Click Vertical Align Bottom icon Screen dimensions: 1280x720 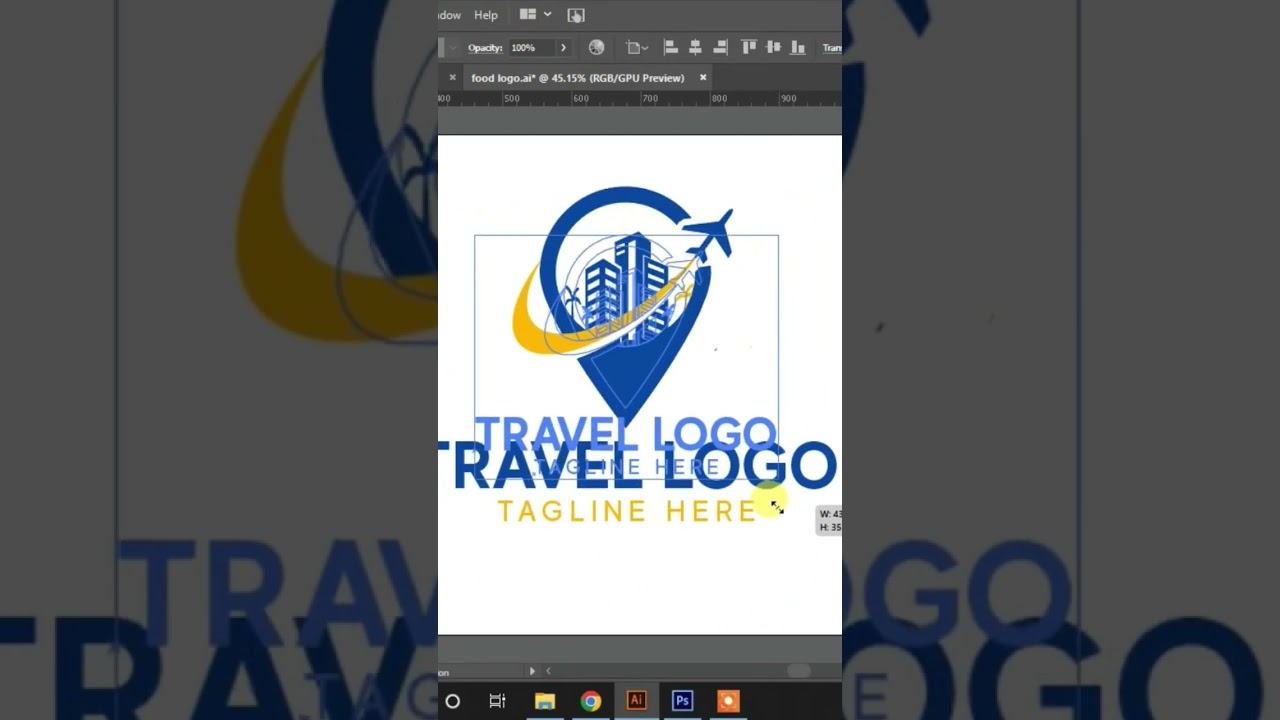(797, 47)
